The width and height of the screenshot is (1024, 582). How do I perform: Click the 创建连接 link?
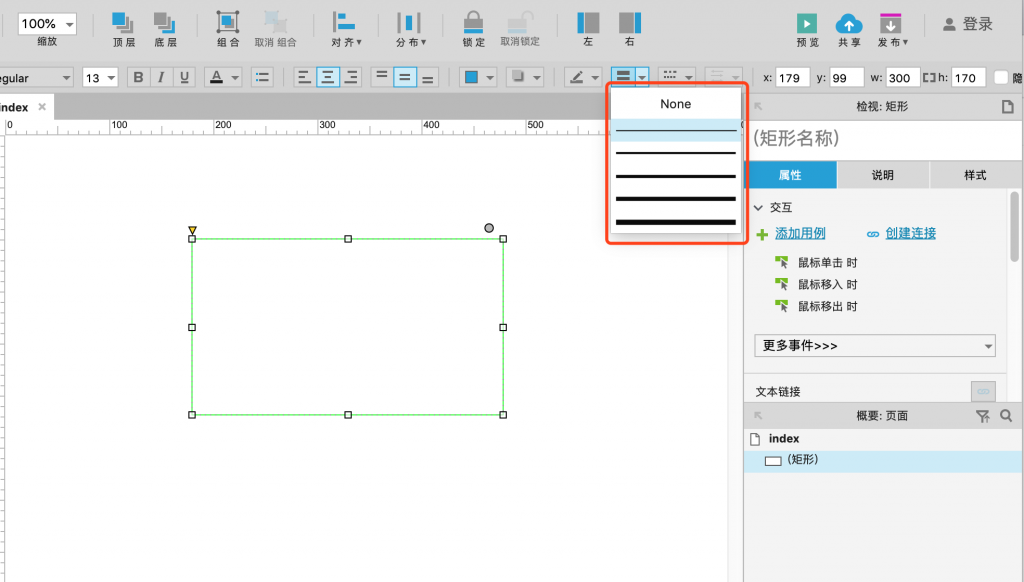coord(910,234)
